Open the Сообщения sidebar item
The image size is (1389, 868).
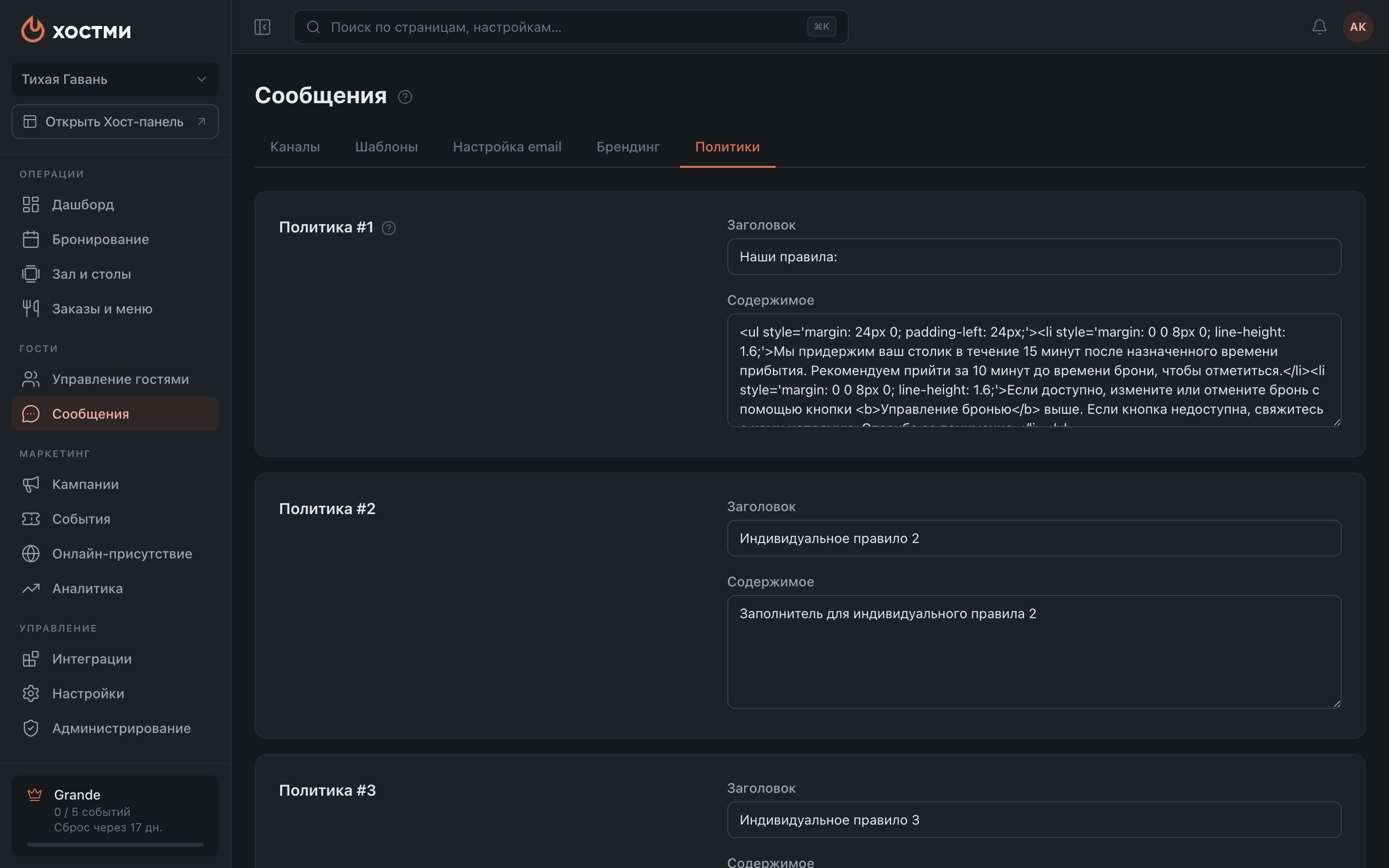click(115, 414)
